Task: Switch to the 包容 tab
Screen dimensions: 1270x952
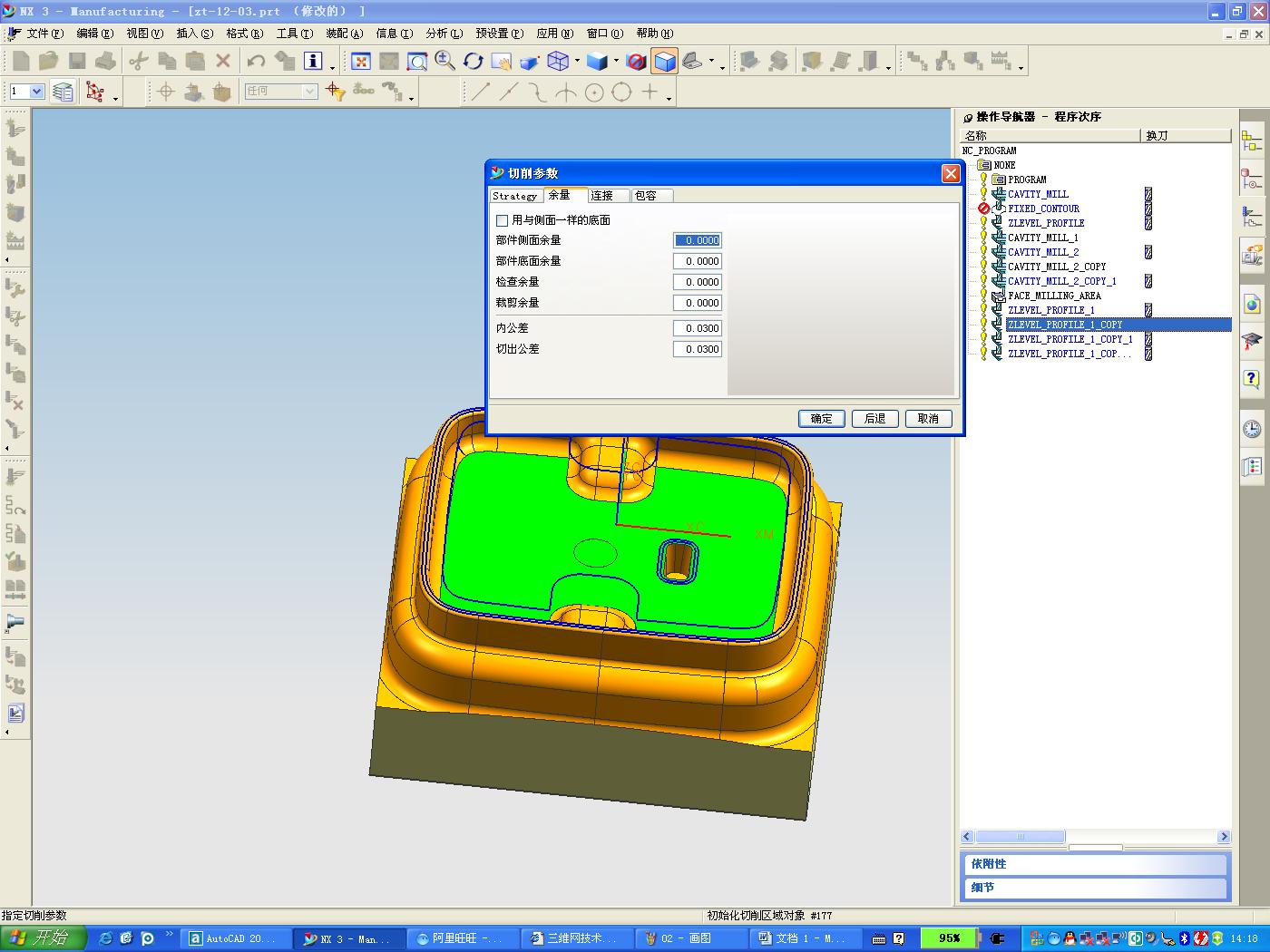Action: pyautogui.click(x=652, y=196)
